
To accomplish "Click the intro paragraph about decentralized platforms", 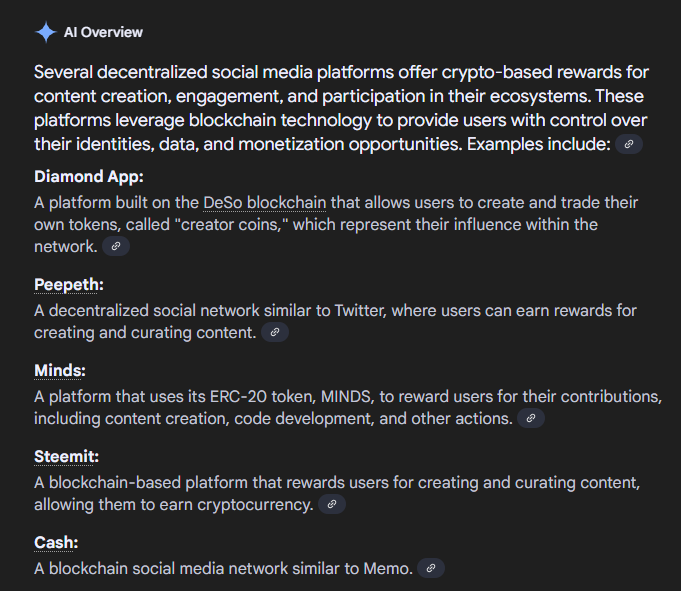I will click(x=341, y=108).
